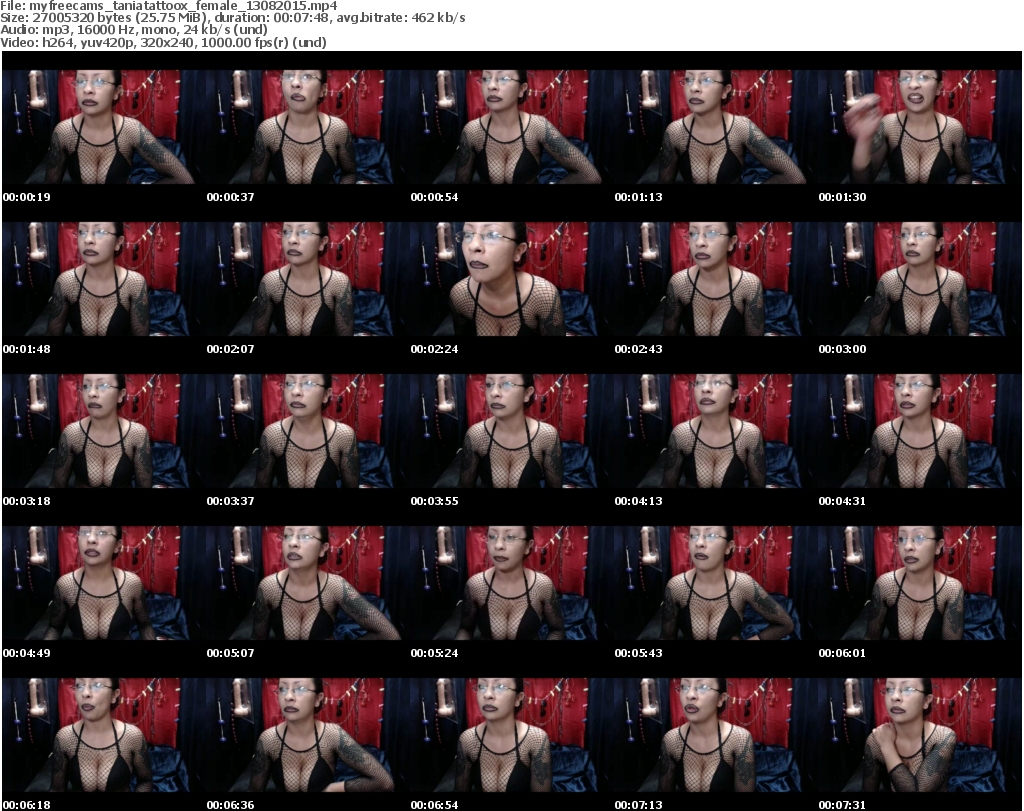Screen dimensions: 1024x811
Task: Click the timestamp text '00:02:07'
Action: [x=231, y=349]
